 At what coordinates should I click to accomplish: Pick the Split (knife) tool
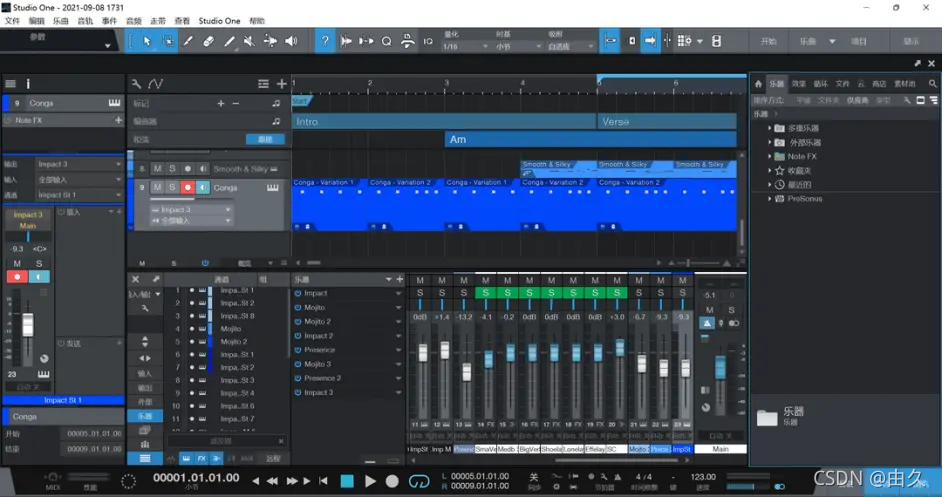pyautogui.click(x=188, y=41)
